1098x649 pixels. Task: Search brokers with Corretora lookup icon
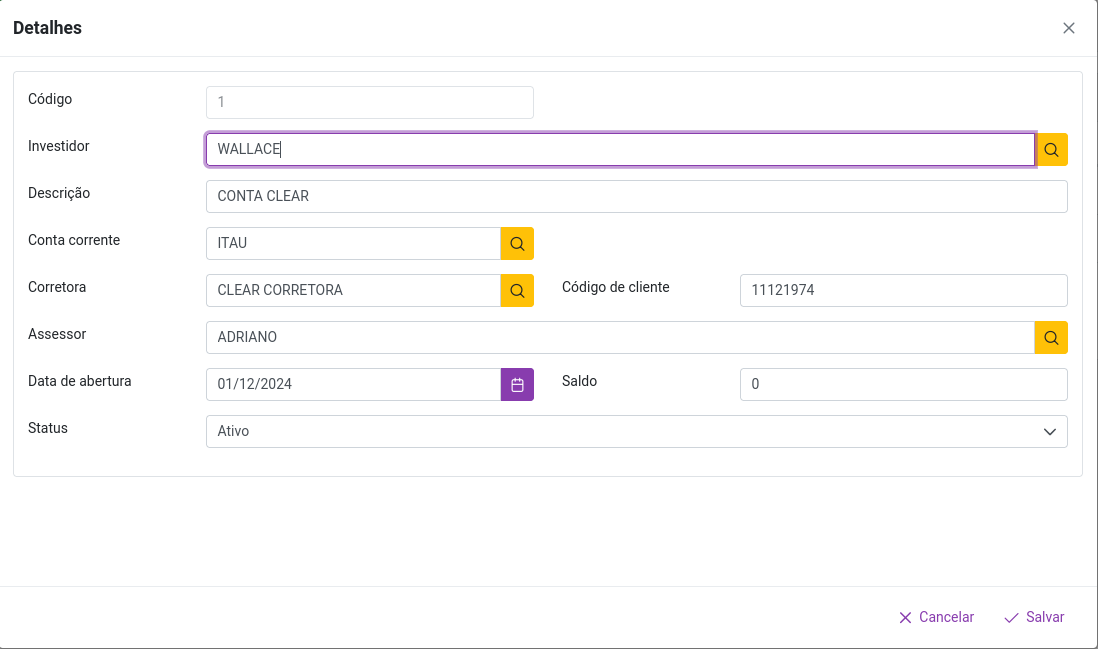(x=517, y=290)
